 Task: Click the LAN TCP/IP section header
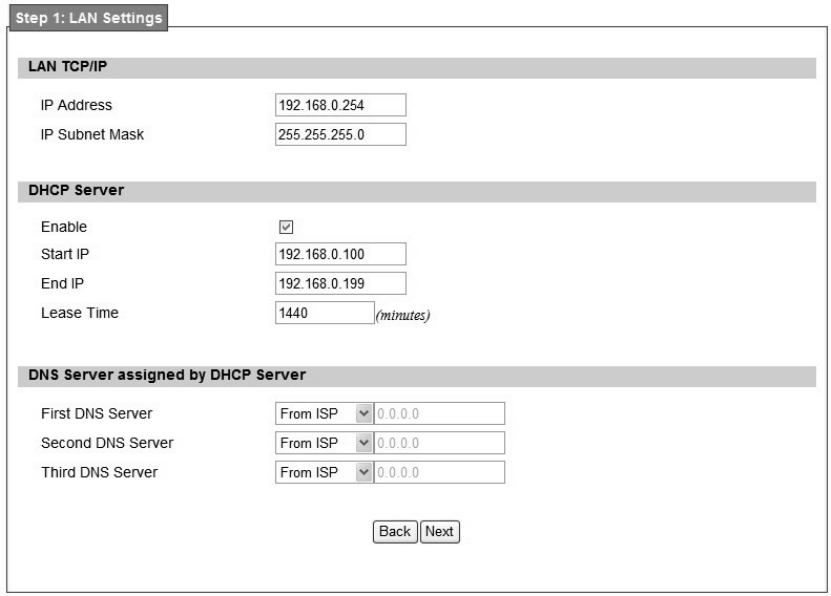click(x=417, y=68)
